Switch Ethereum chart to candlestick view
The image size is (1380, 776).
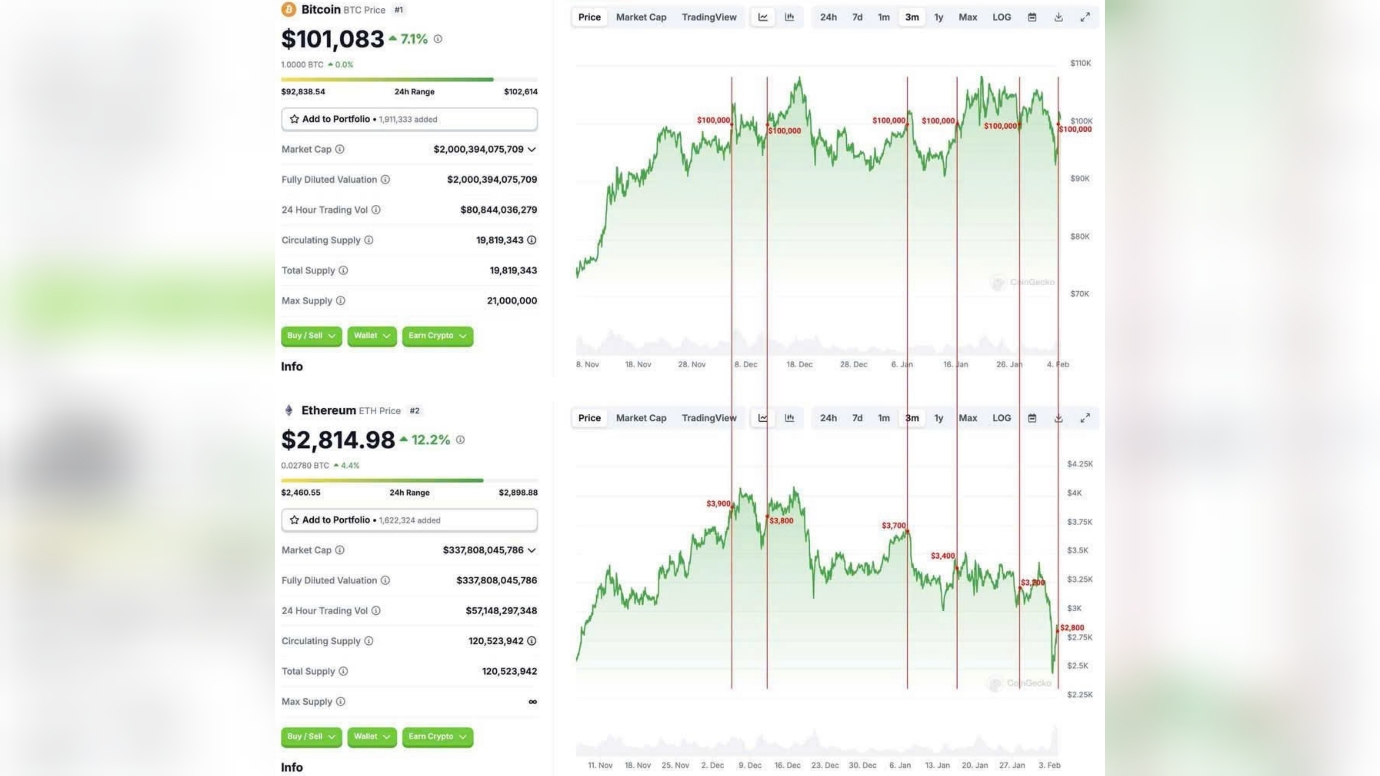789,418
